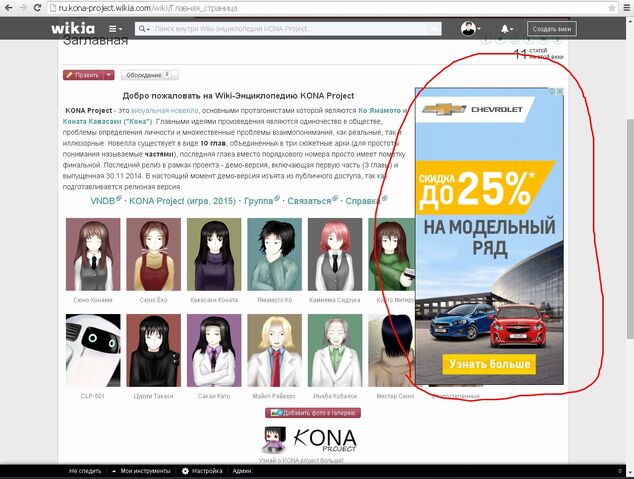
Task: Click the 25% discount ad banner
Action: pyautogui.click(x=483, y=188)
